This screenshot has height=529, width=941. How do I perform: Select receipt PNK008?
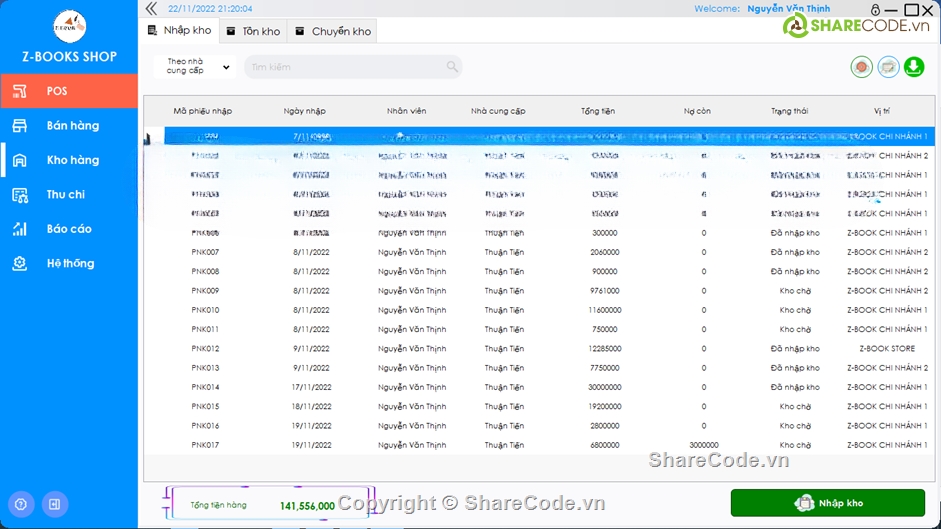(205, 271)
